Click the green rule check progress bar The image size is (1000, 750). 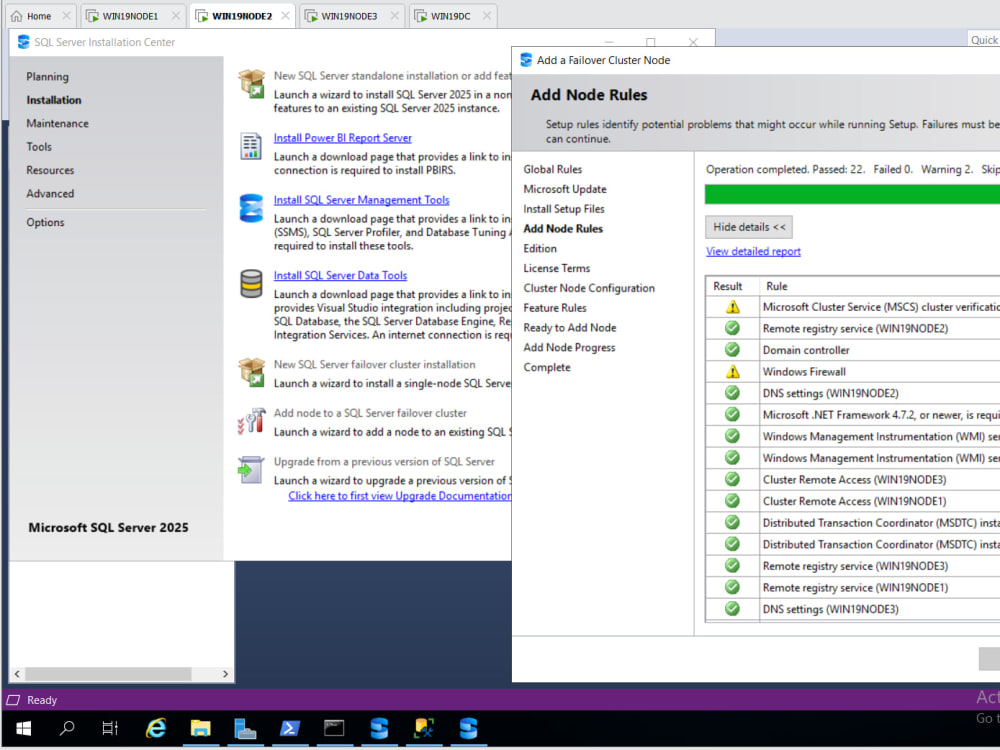tap(852, 195)
